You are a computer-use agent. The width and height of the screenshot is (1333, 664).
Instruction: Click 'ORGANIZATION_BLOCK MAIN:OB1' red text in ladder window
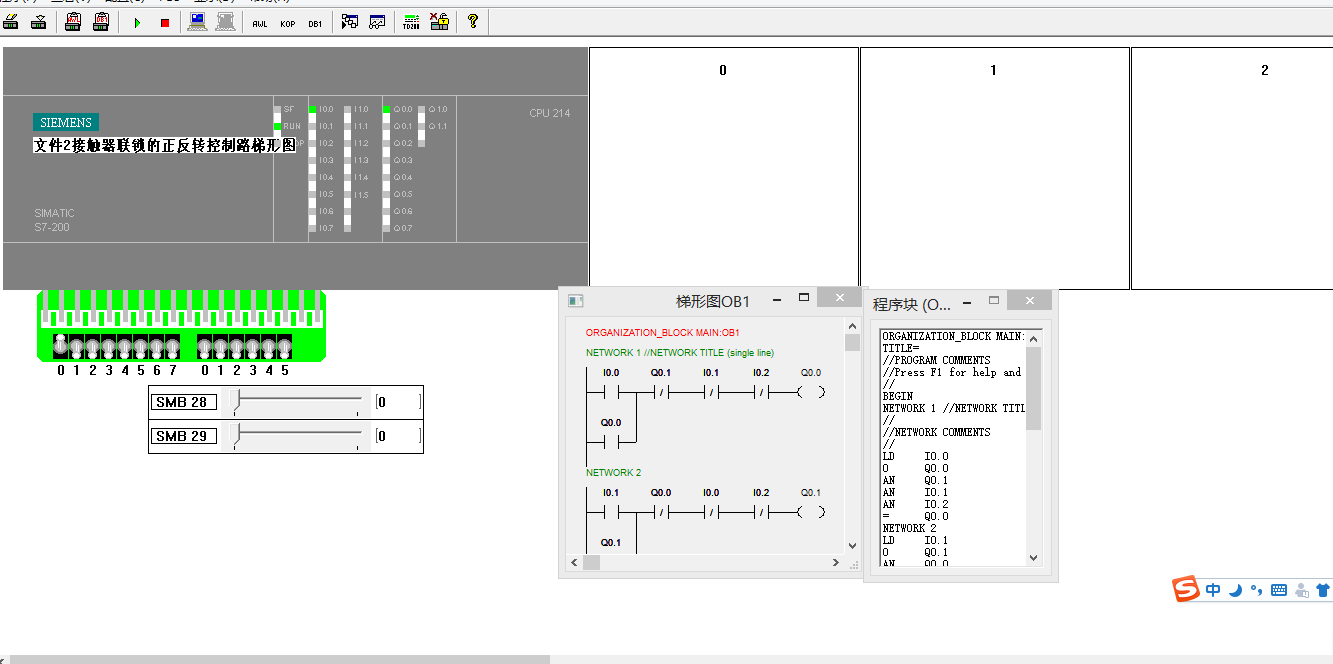662,332
